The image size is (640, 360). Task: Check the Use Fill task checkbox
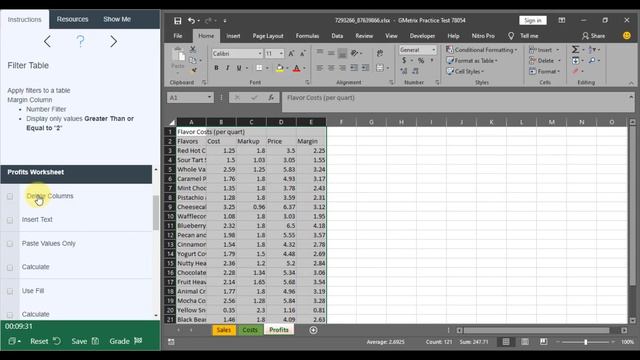(10, 291)
